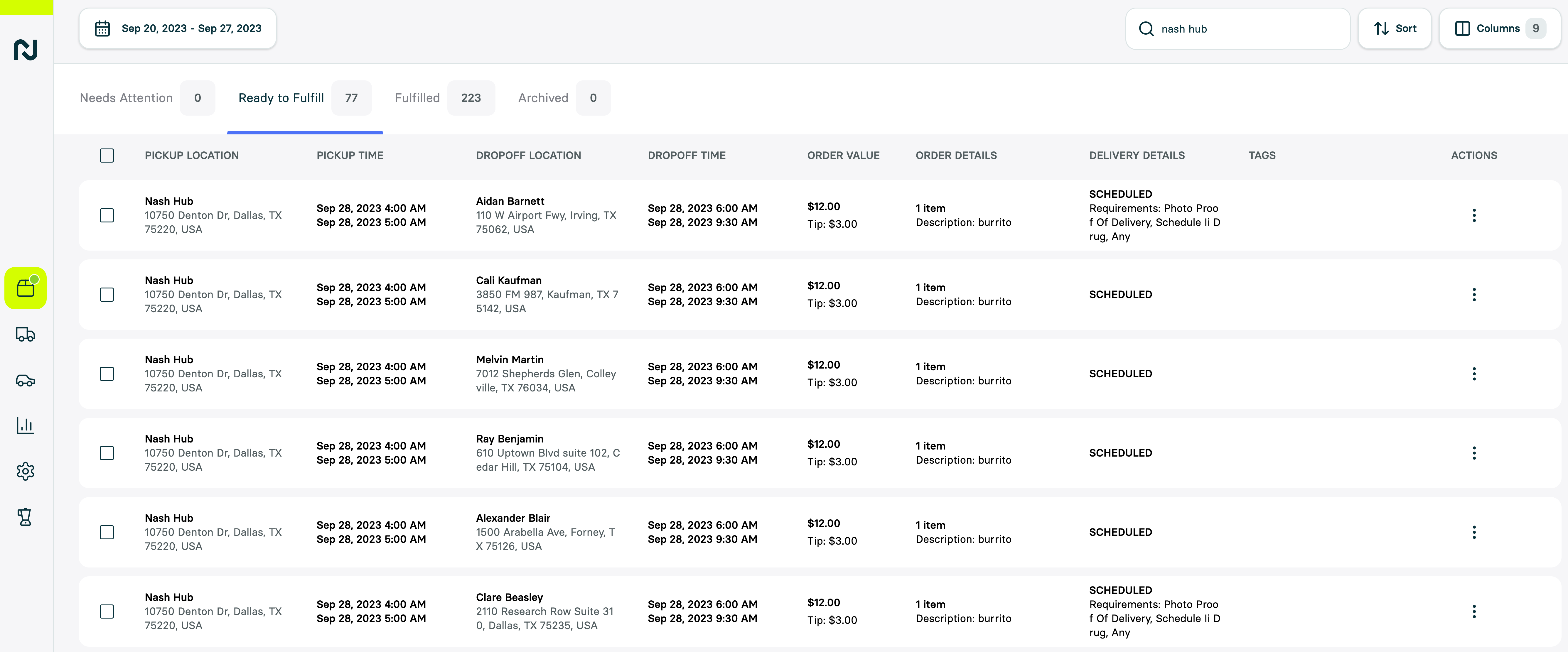
Task: Click SCHEDULED status in Cali Kaufman row
Action: click(1121, 295)
